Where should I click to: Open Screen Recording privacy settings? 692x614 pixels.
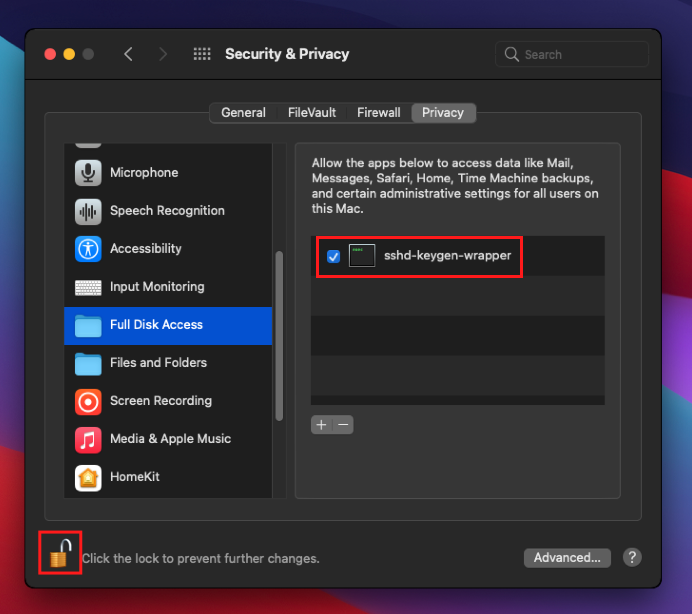[160, 401]
